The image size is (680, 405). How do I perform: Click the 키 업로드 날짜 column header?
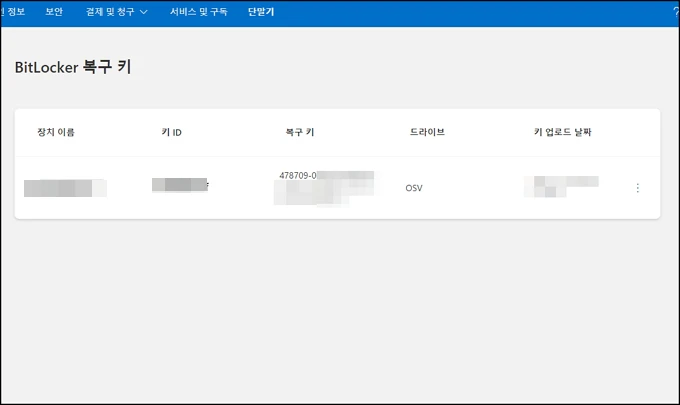562,132
